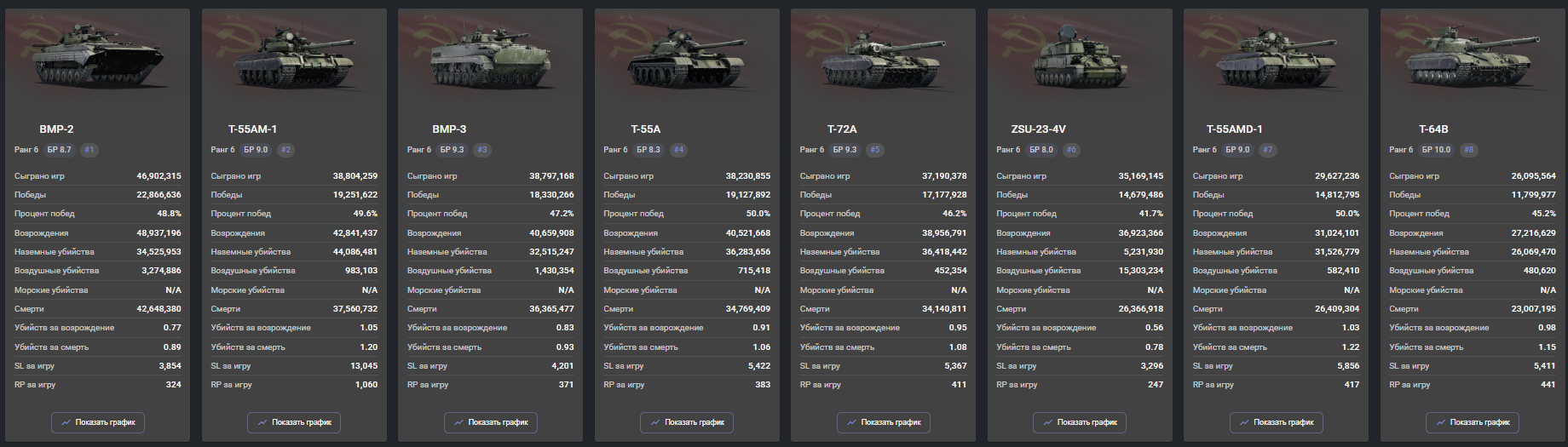The width and height of the screenshot is (1568, 447).
Task: Click the #8 badge on the T-64B card
Action: 1468,150
